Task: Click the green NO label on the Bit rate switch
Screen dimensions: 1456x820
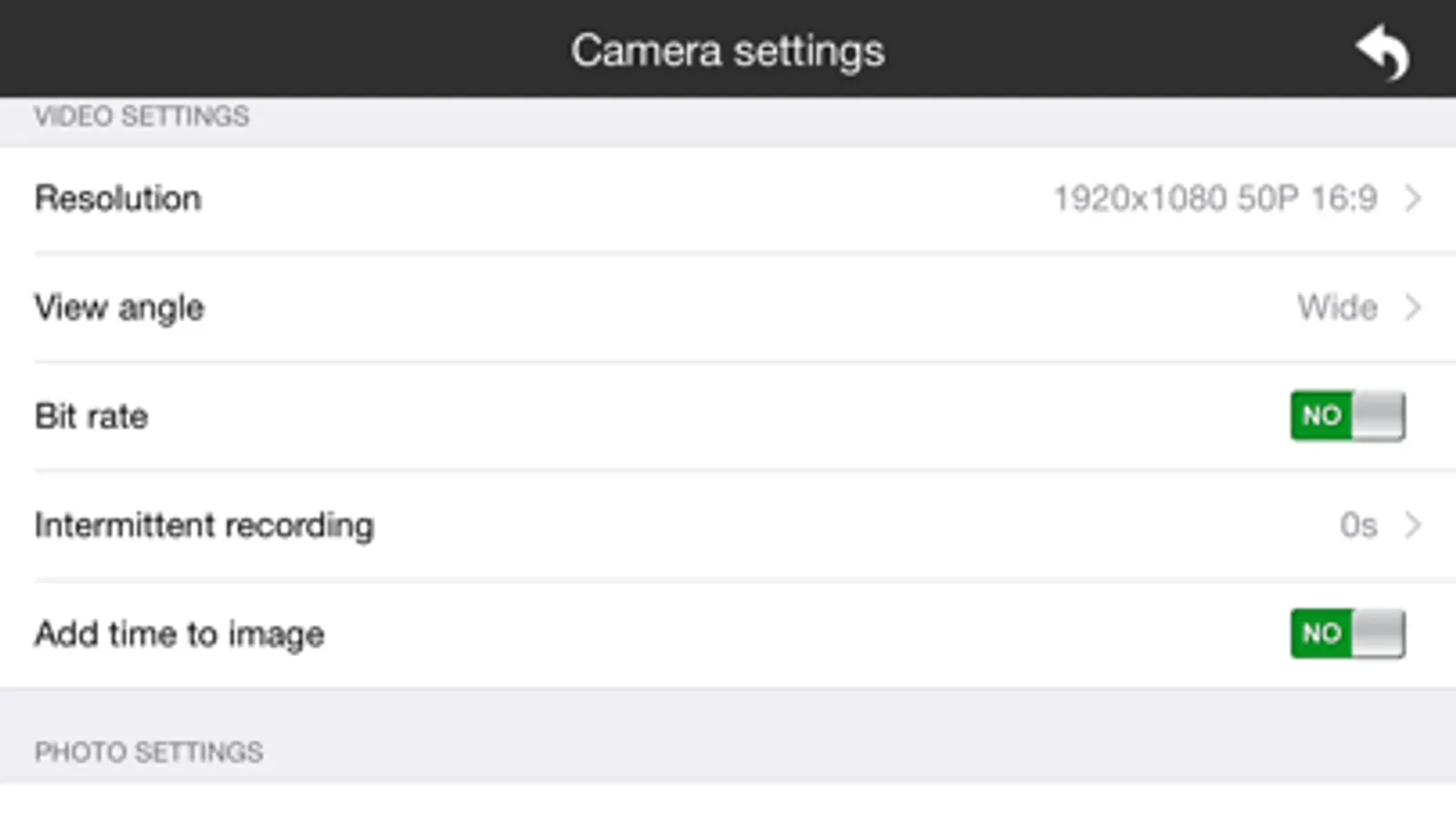Action: pyautogui.click(x=1321, y=416)
